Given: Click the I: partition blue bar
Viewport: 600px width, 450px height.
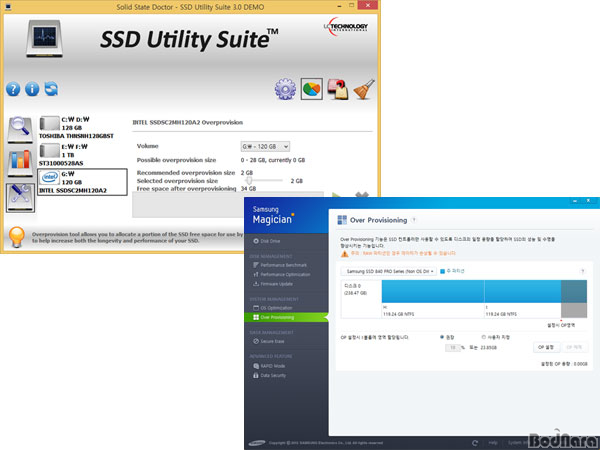Looking at the screenshot, I should pyautogui.click(x=523, y=292).
